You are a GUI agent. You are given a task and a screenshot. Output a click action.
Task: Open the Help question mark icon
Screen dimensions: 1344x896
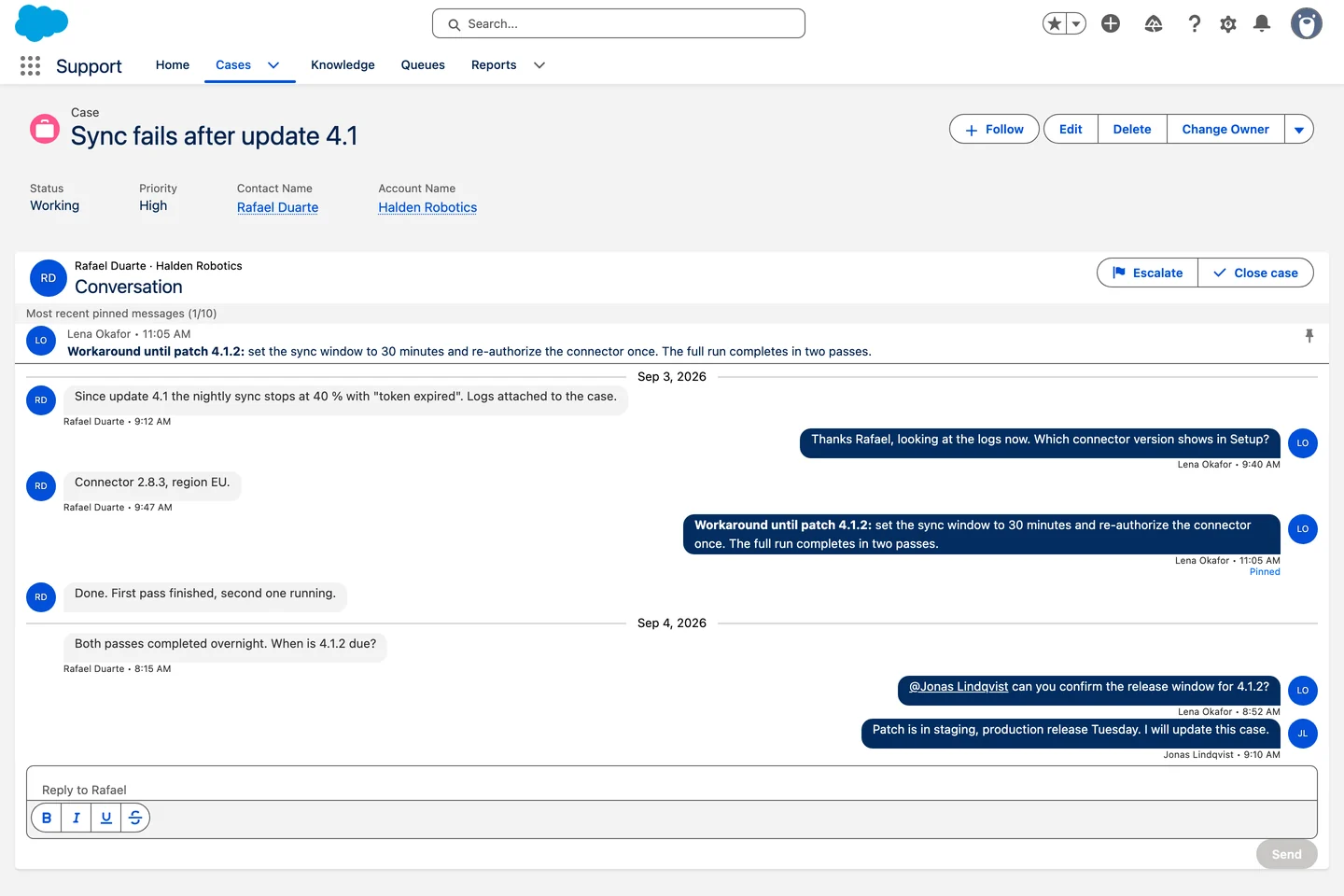(x=1194, y=23)
